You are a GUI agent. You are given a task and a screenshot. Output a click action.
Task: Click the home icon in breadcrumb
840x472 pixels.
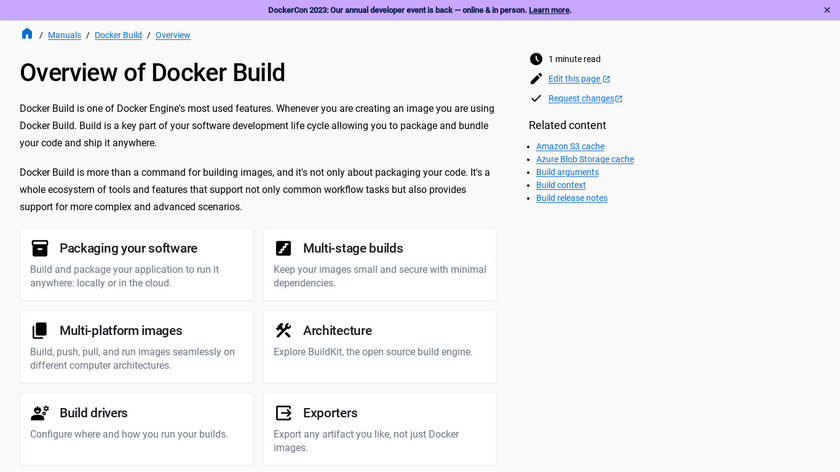click(27, 34)
